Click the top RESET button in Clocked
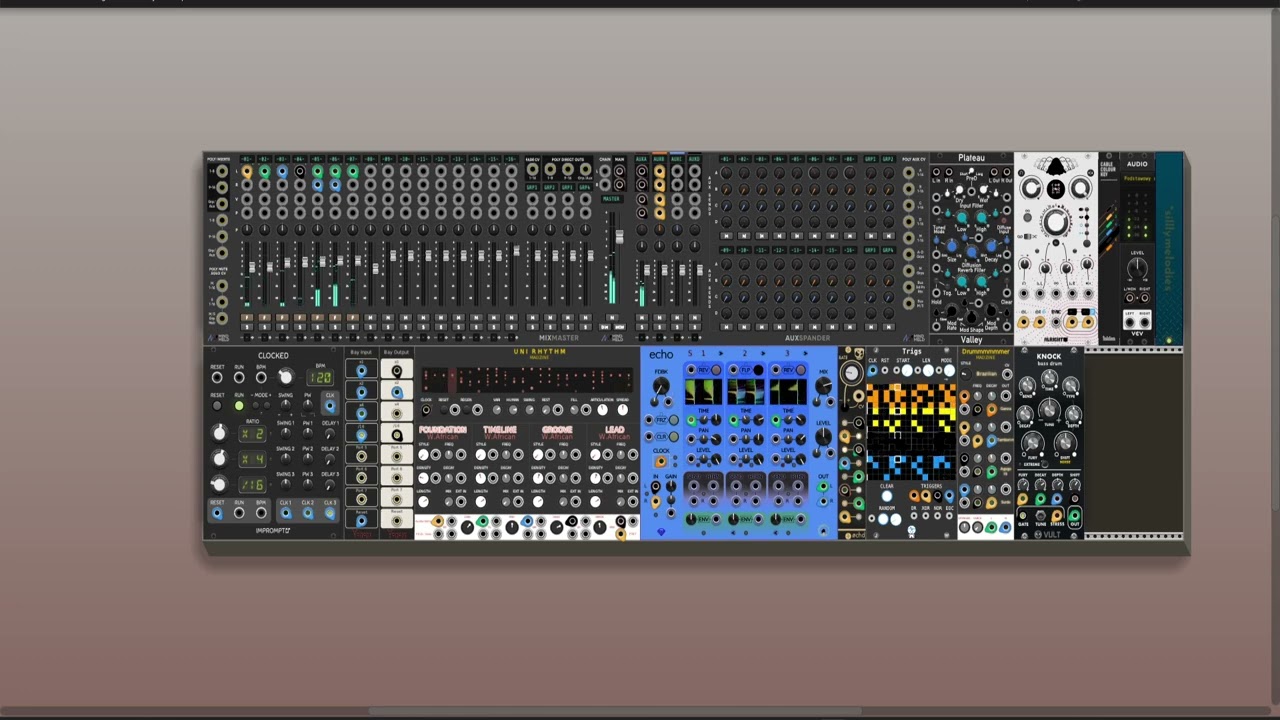This screenshot has height=720, width=1280. point(217,378)
